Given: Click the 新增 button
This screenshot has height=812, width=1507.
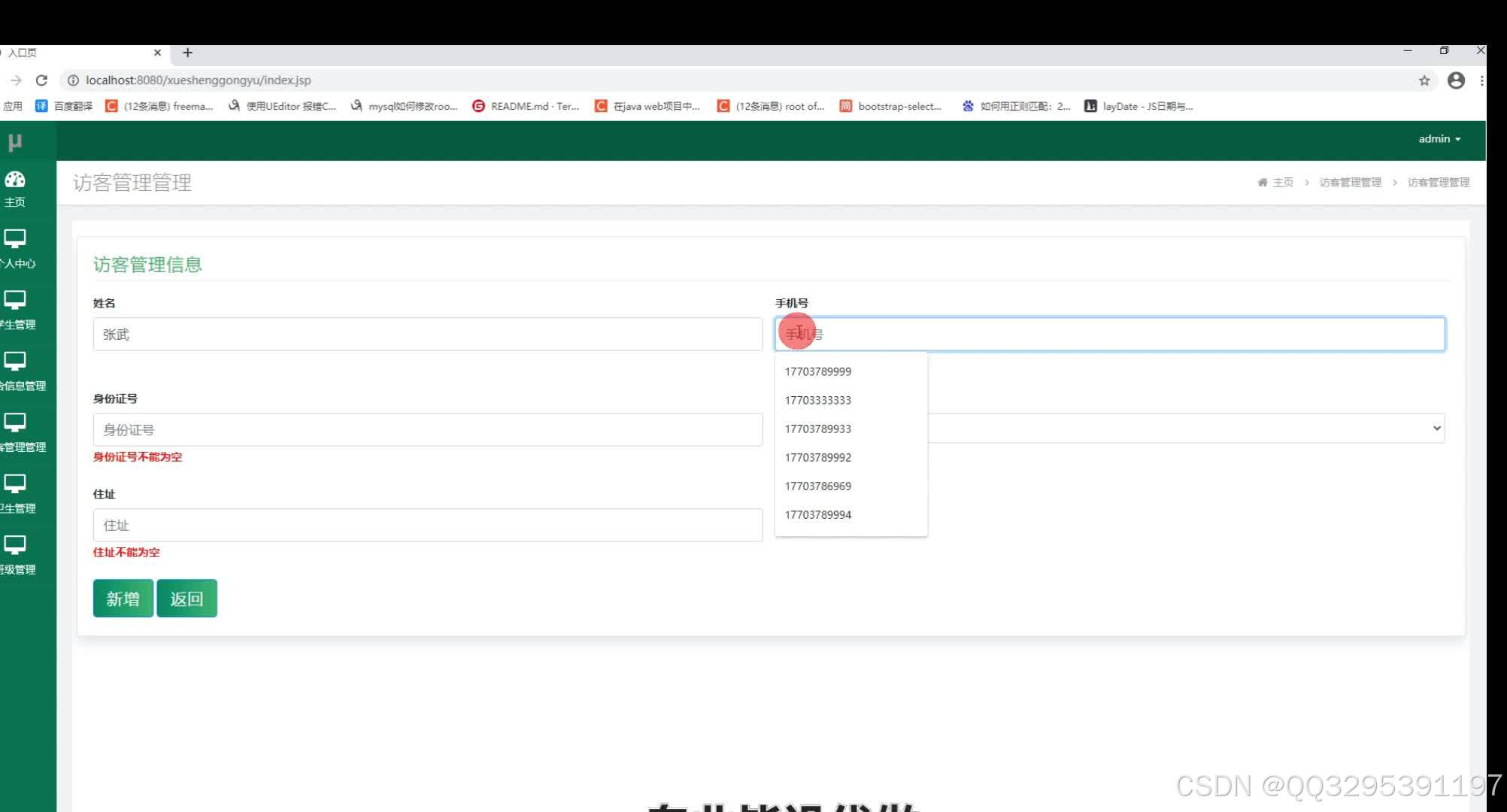Looking at the screenshot, I should [x=123, y=598].
